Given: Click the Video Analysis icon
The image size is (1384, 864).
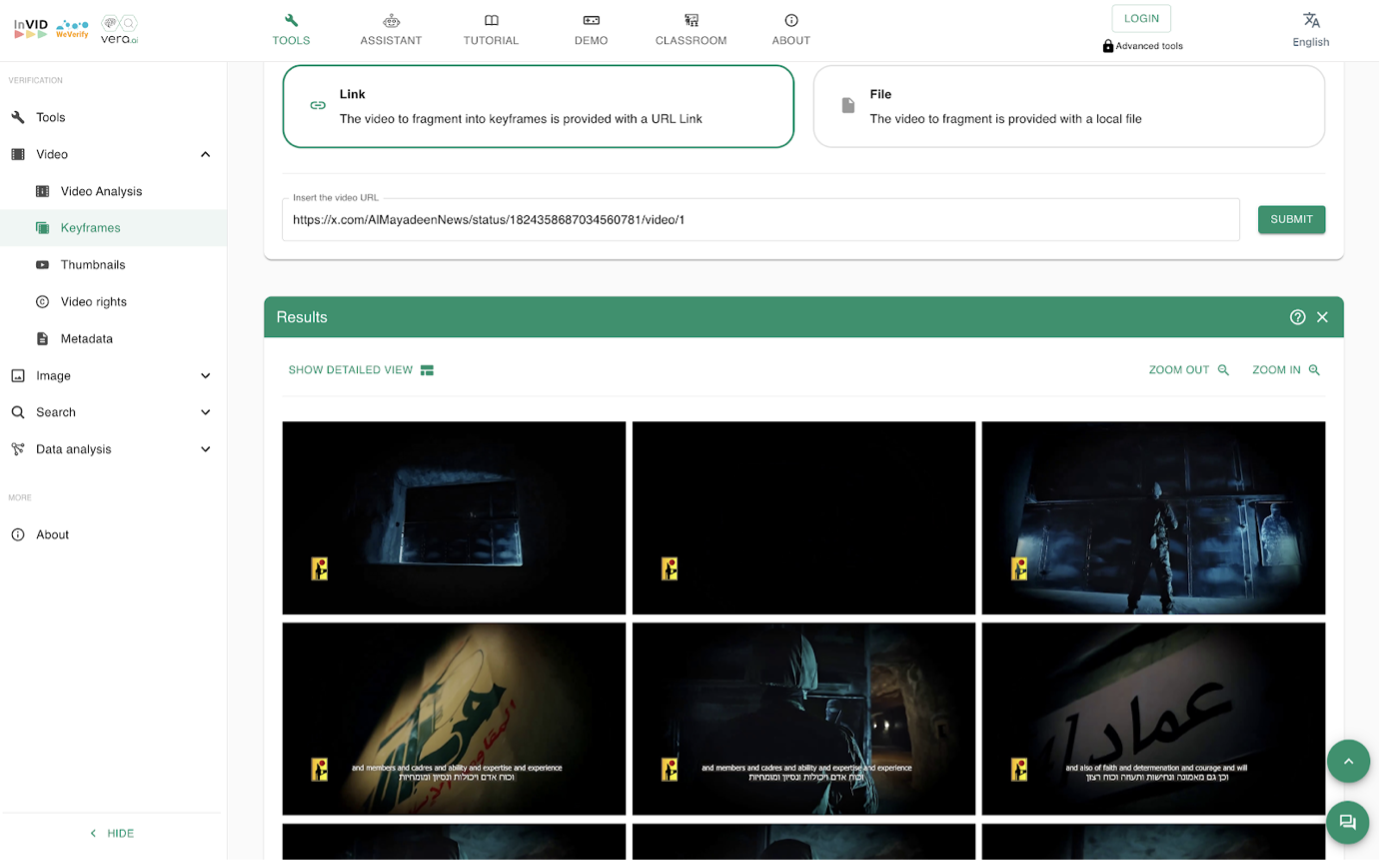Looking at the screenshot, I should [x=42, y=191].
